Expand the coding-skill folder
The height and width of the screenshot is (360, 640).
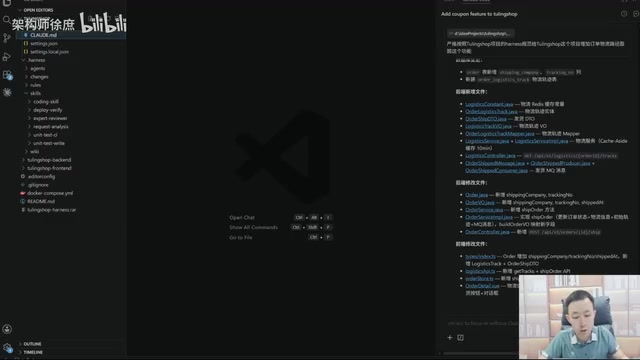tap(29, 102)
